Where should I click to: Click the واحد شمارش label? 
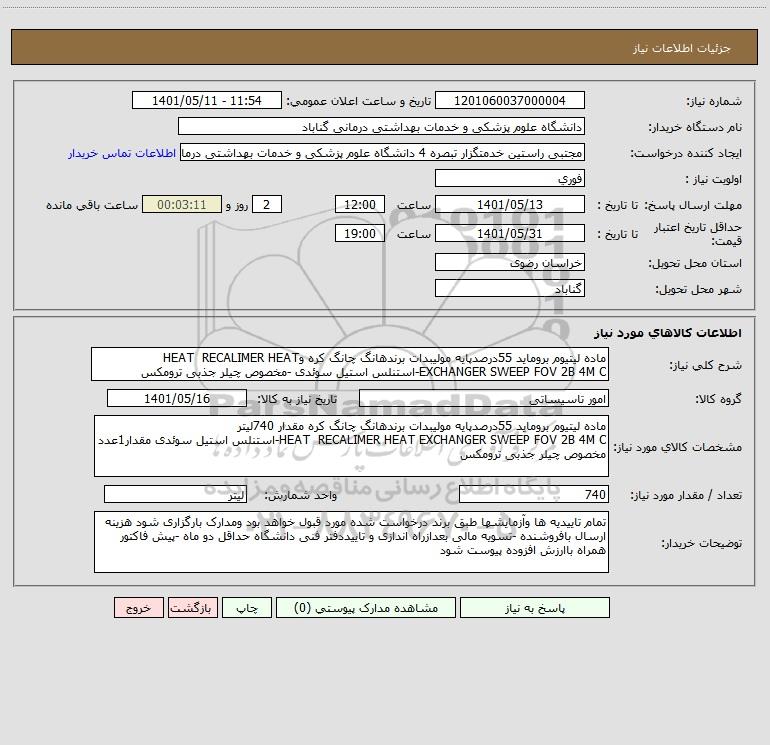point(301,495)
